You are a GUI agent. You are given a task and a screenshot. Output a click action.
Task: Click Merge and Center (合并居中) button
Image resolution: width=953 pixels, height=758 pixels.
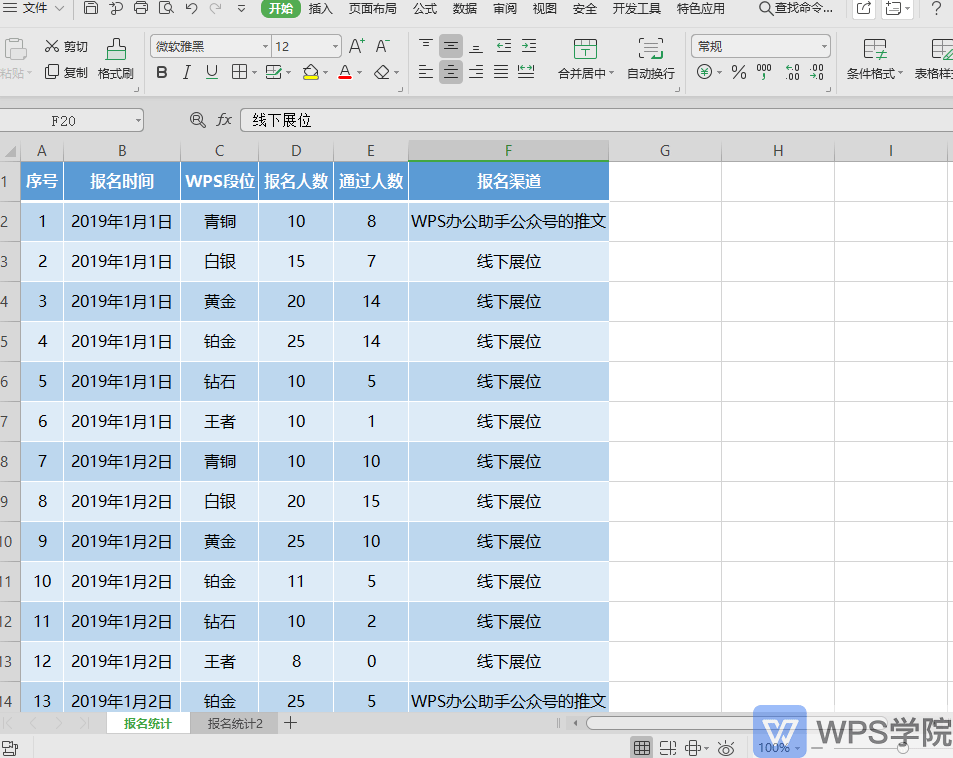[x=585, y=59]
